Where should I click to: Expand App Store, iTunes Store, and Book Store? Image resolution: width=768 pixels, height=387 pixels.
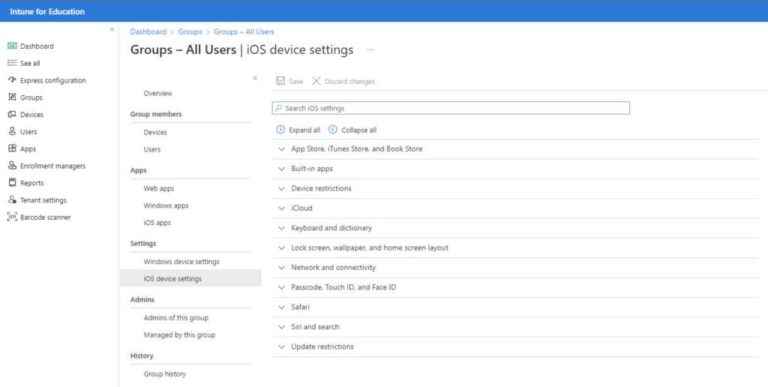point(515,149)
